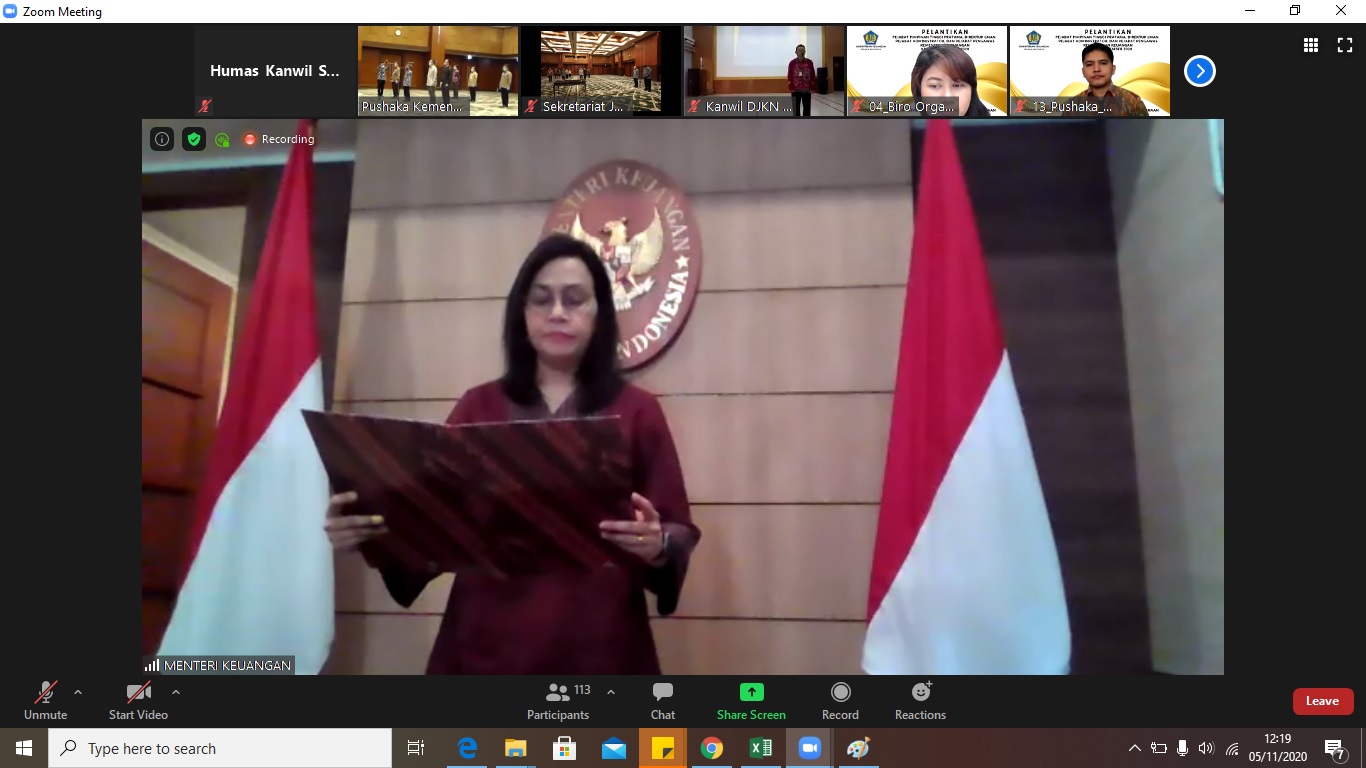Enter full screen mode
Screen dimensions: 1366x768
click(x=1344, y=45)
